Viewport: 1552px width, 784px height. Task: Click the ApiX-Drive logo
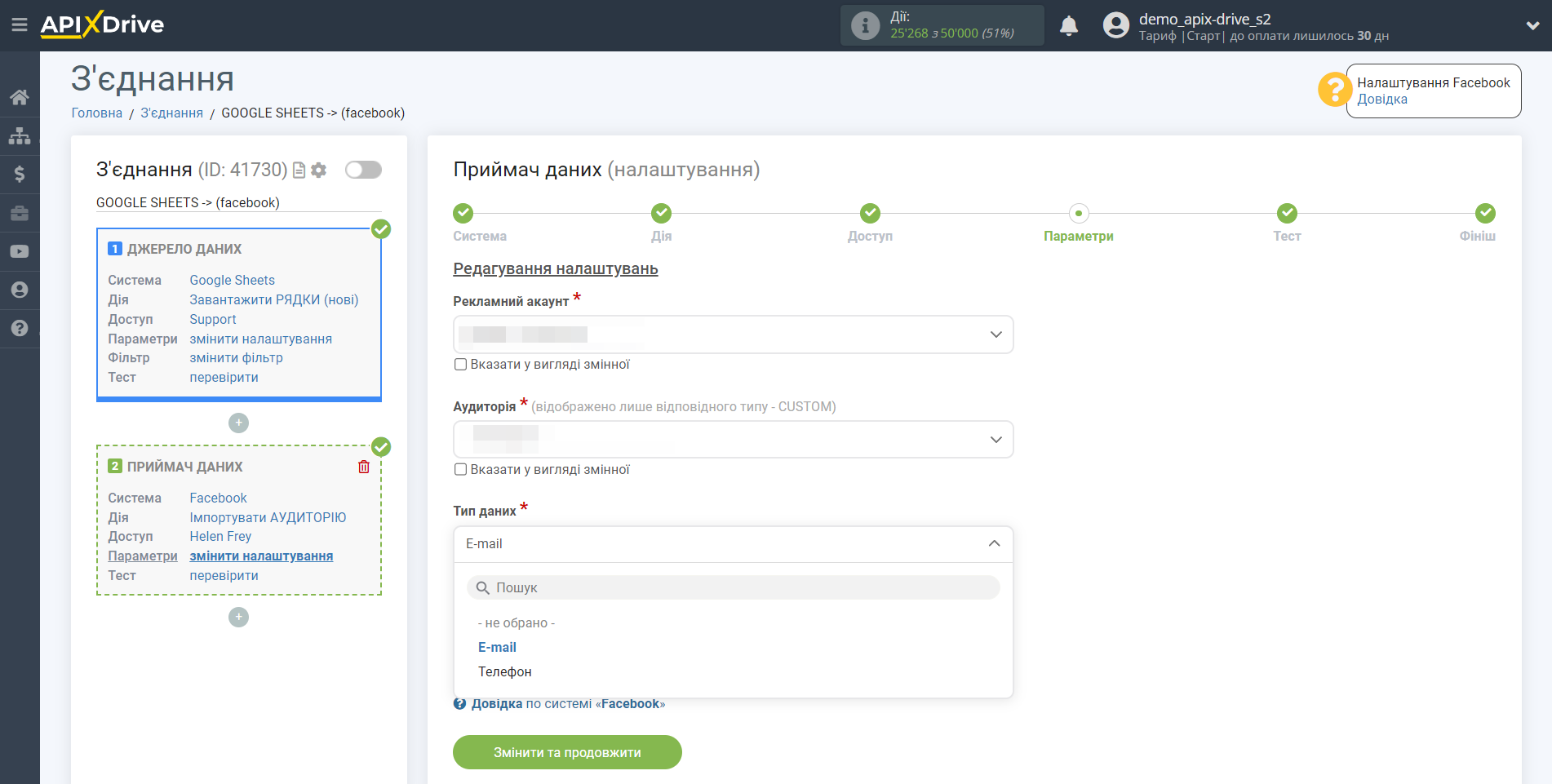pyautogui.click(x=102, y=24)
